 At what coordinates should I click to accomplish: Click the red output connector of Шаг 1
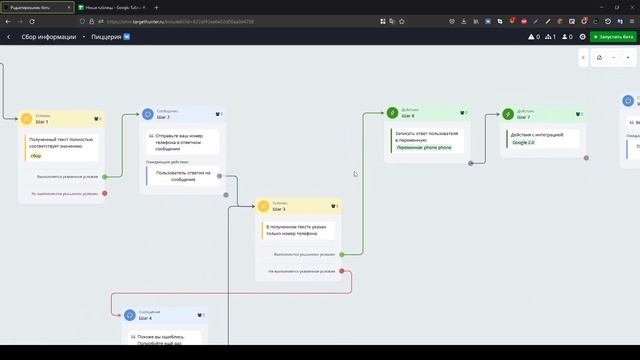coord(104,193)
